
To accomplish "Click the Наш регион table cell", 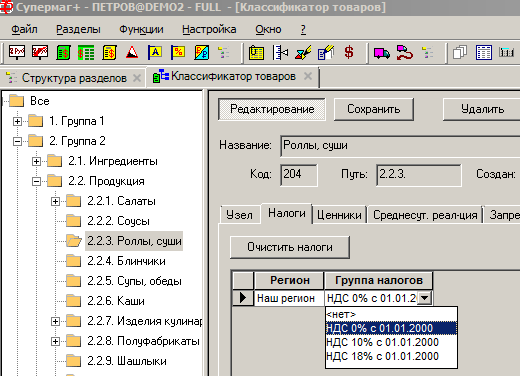I will click(289, 298).
